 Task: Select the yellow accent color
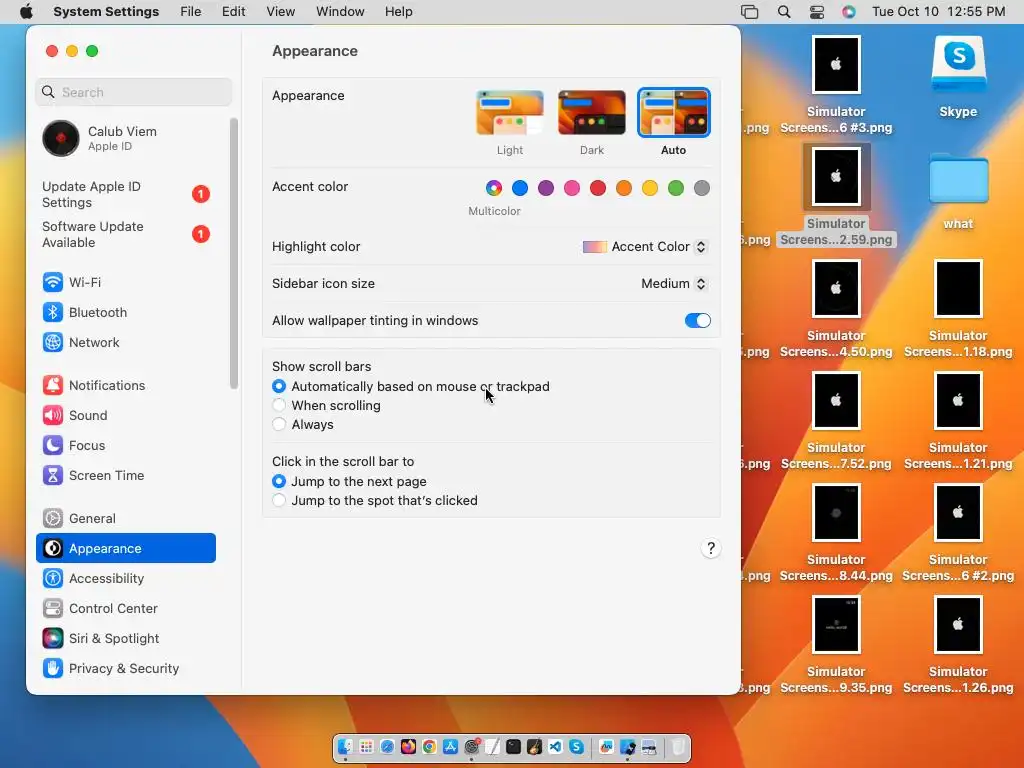pos(650,188)
